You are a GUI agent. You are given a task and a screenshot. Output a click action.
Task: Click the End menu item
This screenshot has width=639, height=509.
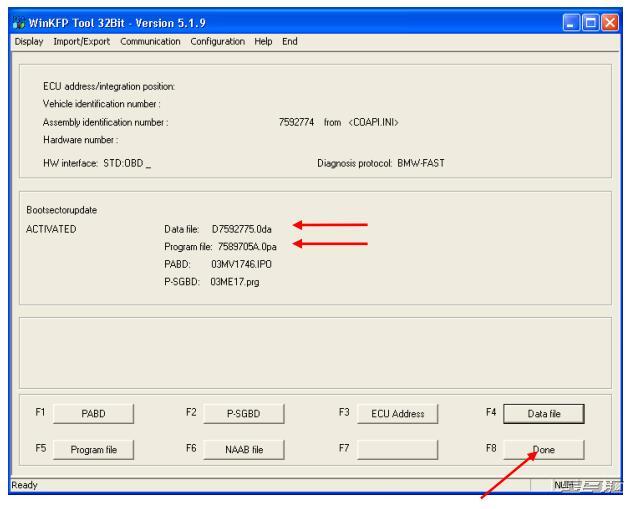290,42
